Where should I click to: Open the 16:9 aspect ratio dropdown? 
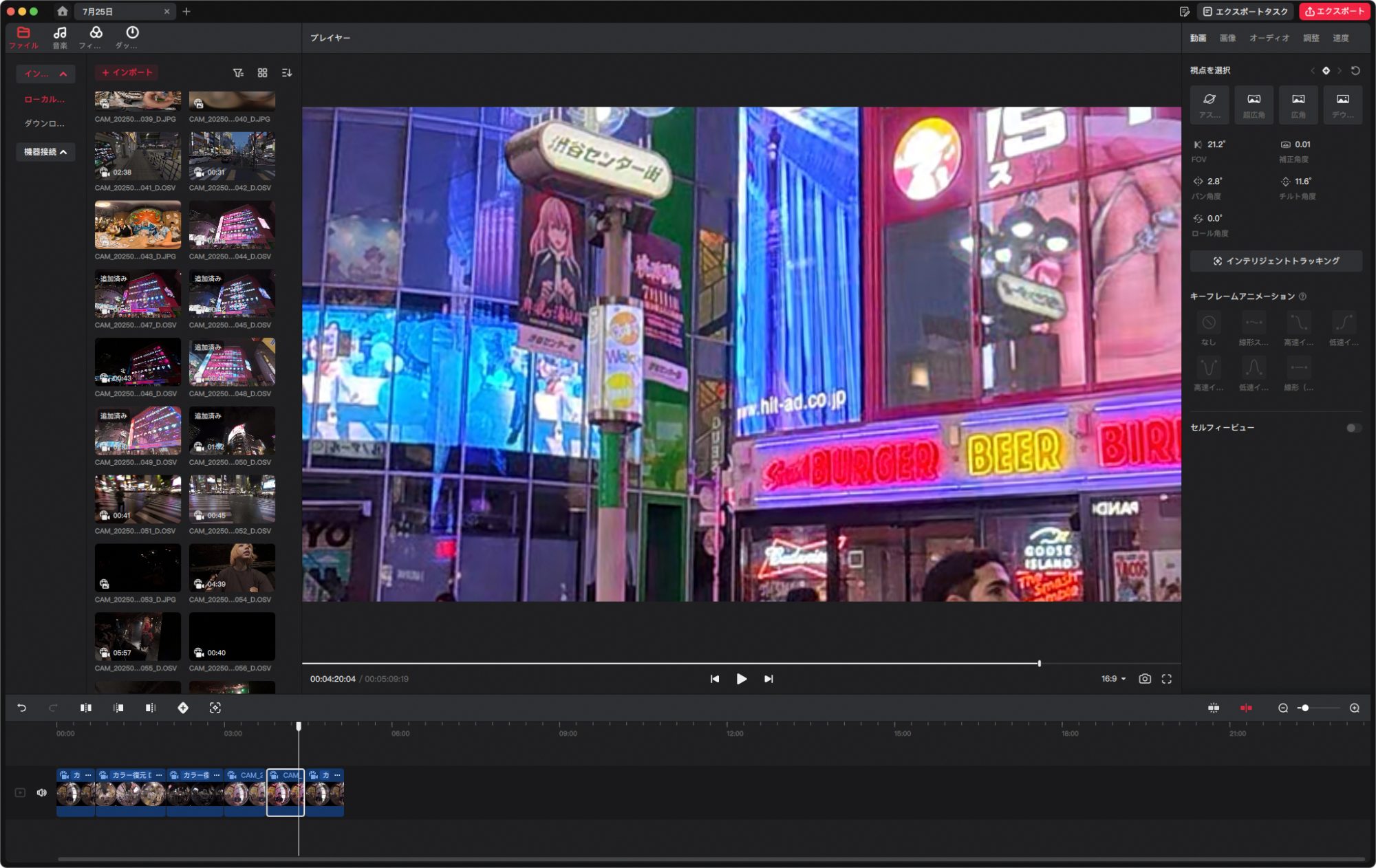click(1113, 679)
